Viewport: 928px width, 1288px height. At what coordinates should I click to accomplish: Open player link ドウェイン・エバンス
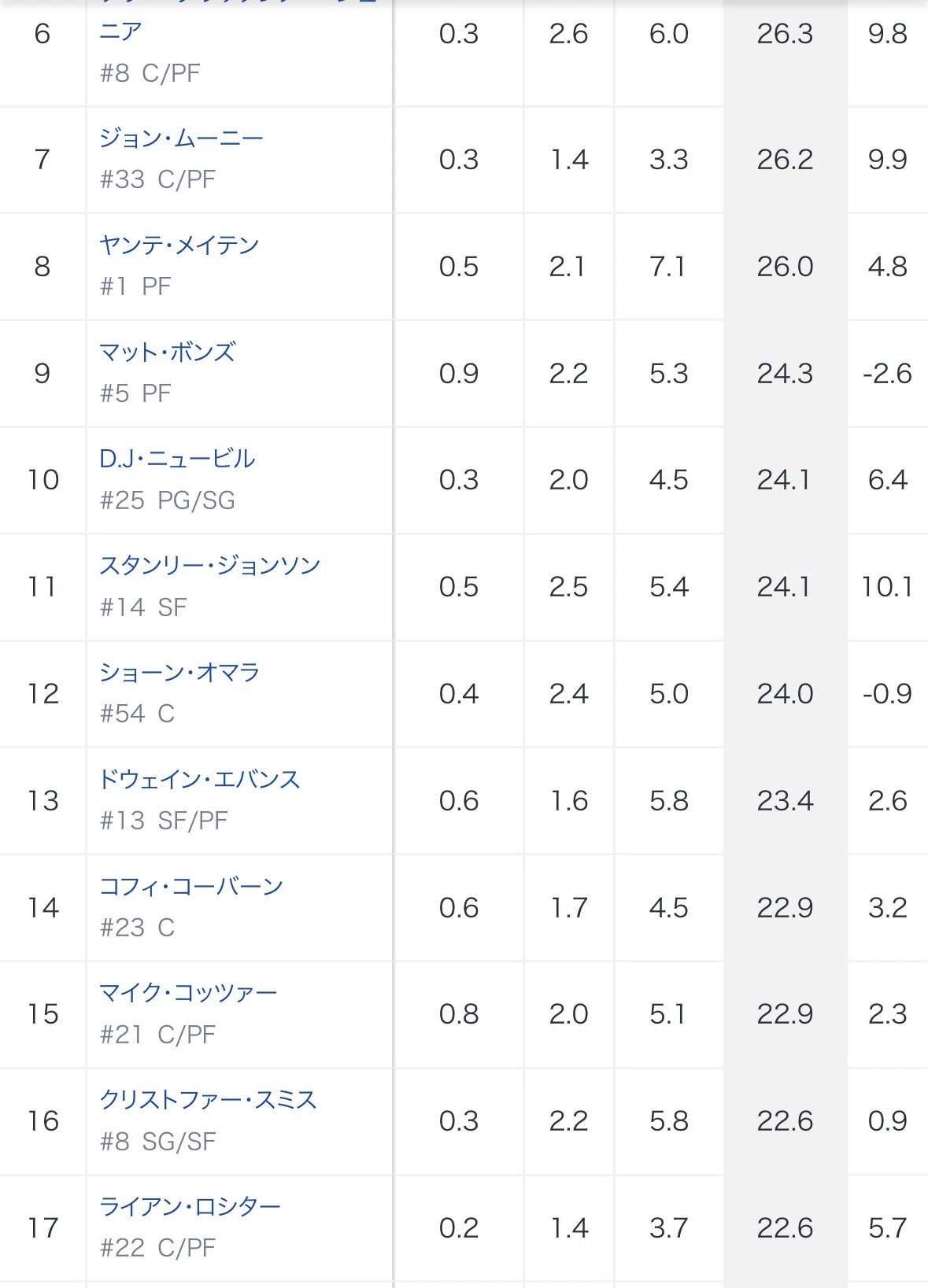point(199,780)
